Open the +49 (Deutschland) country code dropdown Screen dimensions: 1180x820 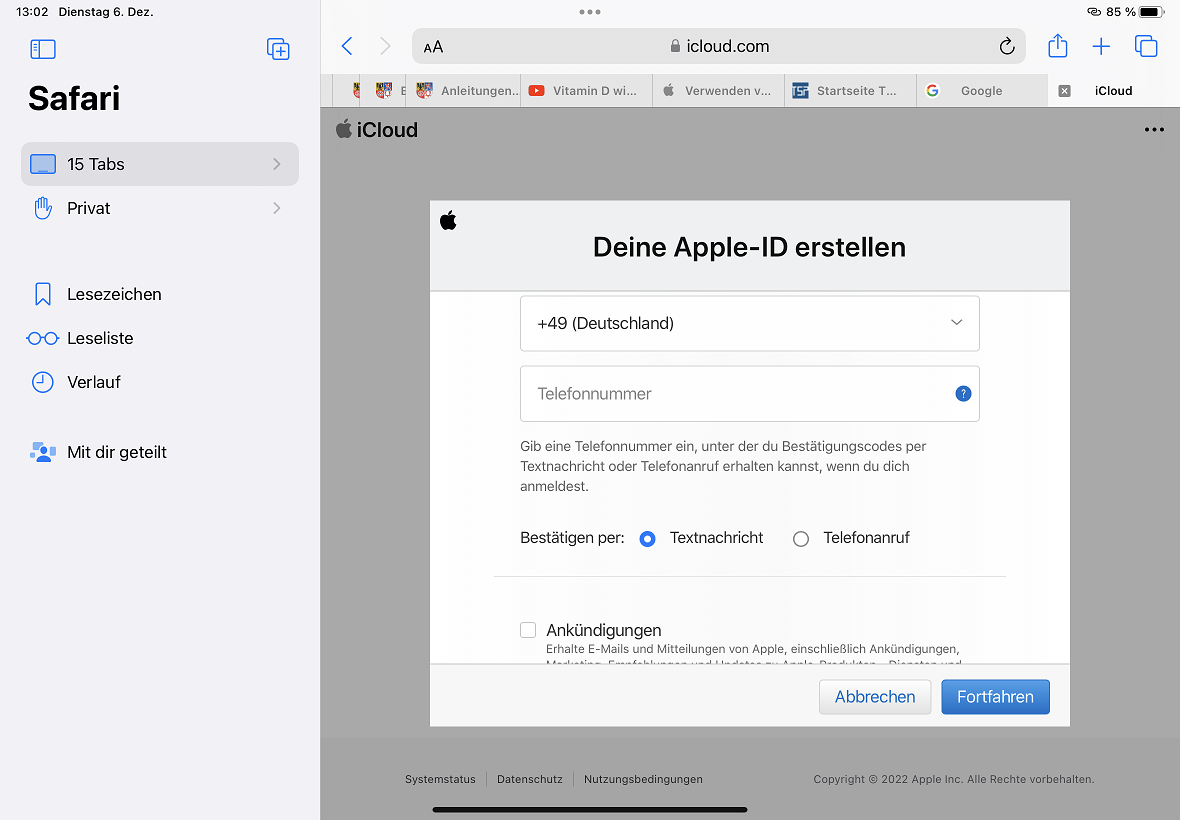pyautogui.click(x=750, y=323)
